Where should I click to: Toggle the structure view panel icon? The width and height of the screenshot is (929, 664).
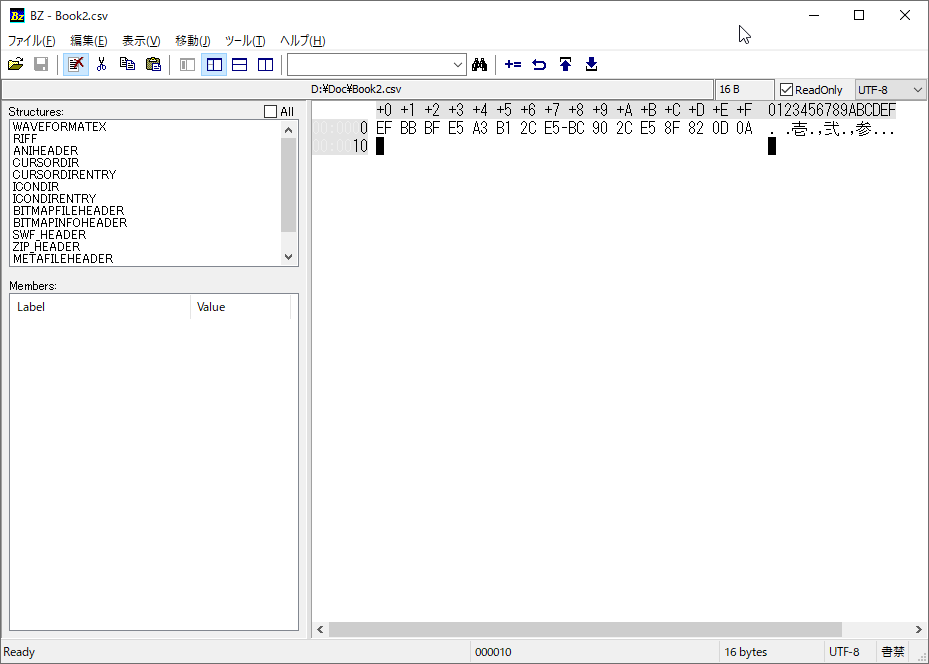214,64
